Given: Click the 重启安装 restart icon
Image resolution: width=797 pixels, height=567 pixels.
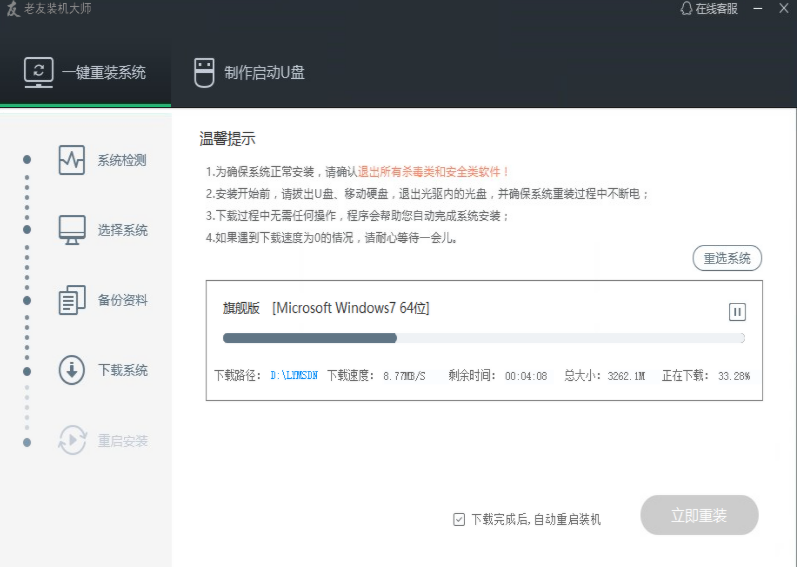Looking at the screenshot, I should tap(72, 440).
